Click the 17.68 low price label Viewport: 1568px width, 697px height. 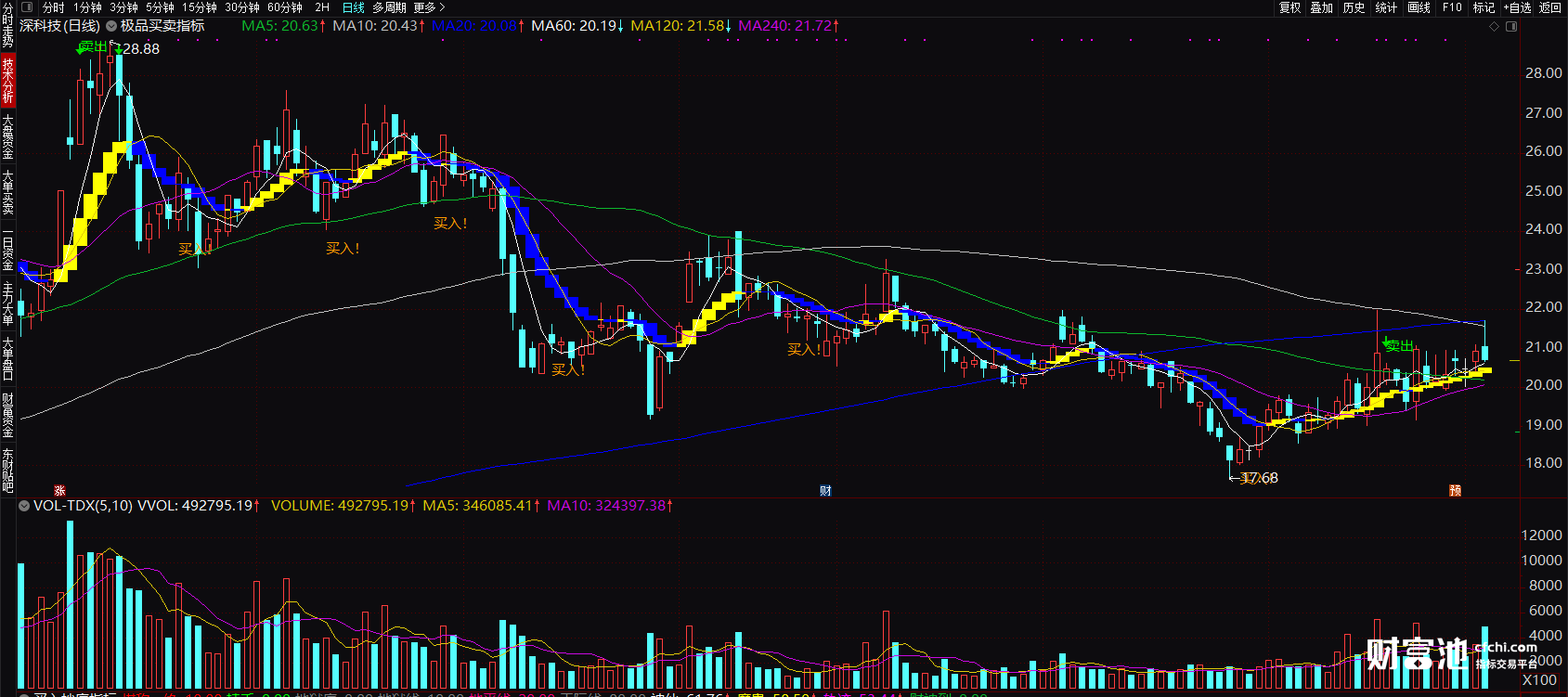[1260, 478]
